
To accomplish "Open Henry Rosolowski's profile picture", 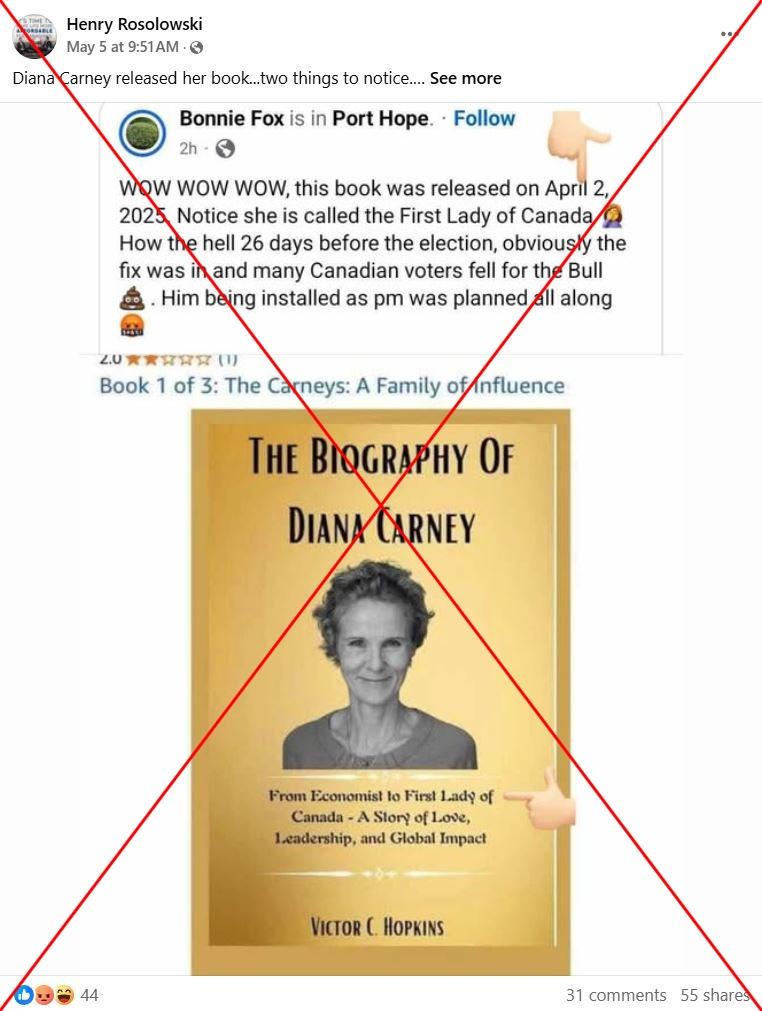I will (34, 35).
